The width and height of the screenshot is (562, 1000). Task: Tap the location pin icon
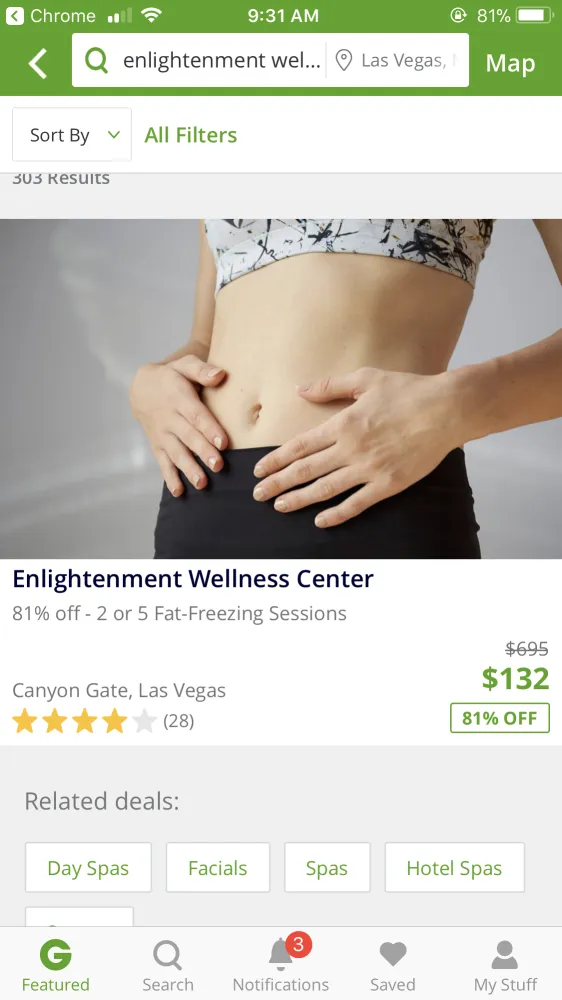tap(344, 61)
